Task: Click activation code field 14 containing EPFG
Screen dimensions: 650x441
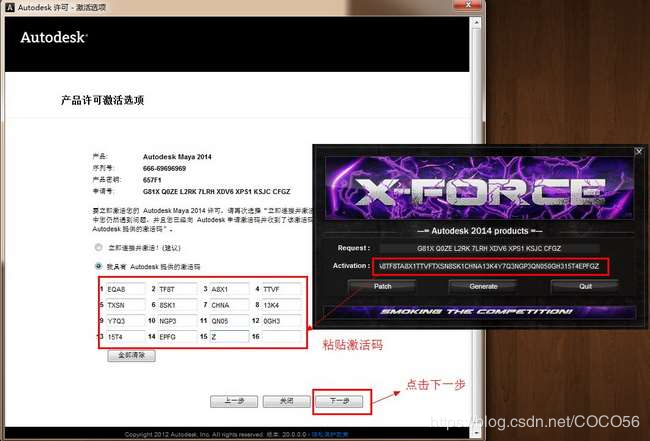Action: pos(177,337)
